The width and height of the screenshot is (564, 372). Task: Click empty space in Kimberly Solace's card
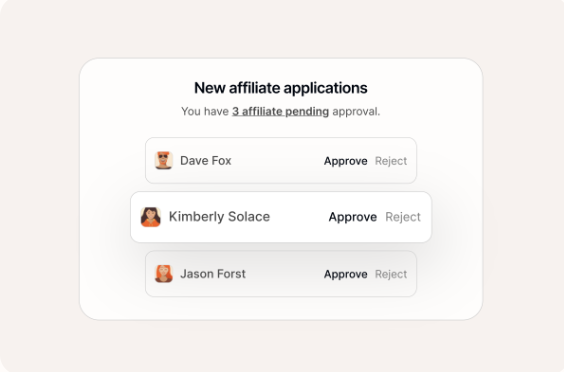point(299,217)
